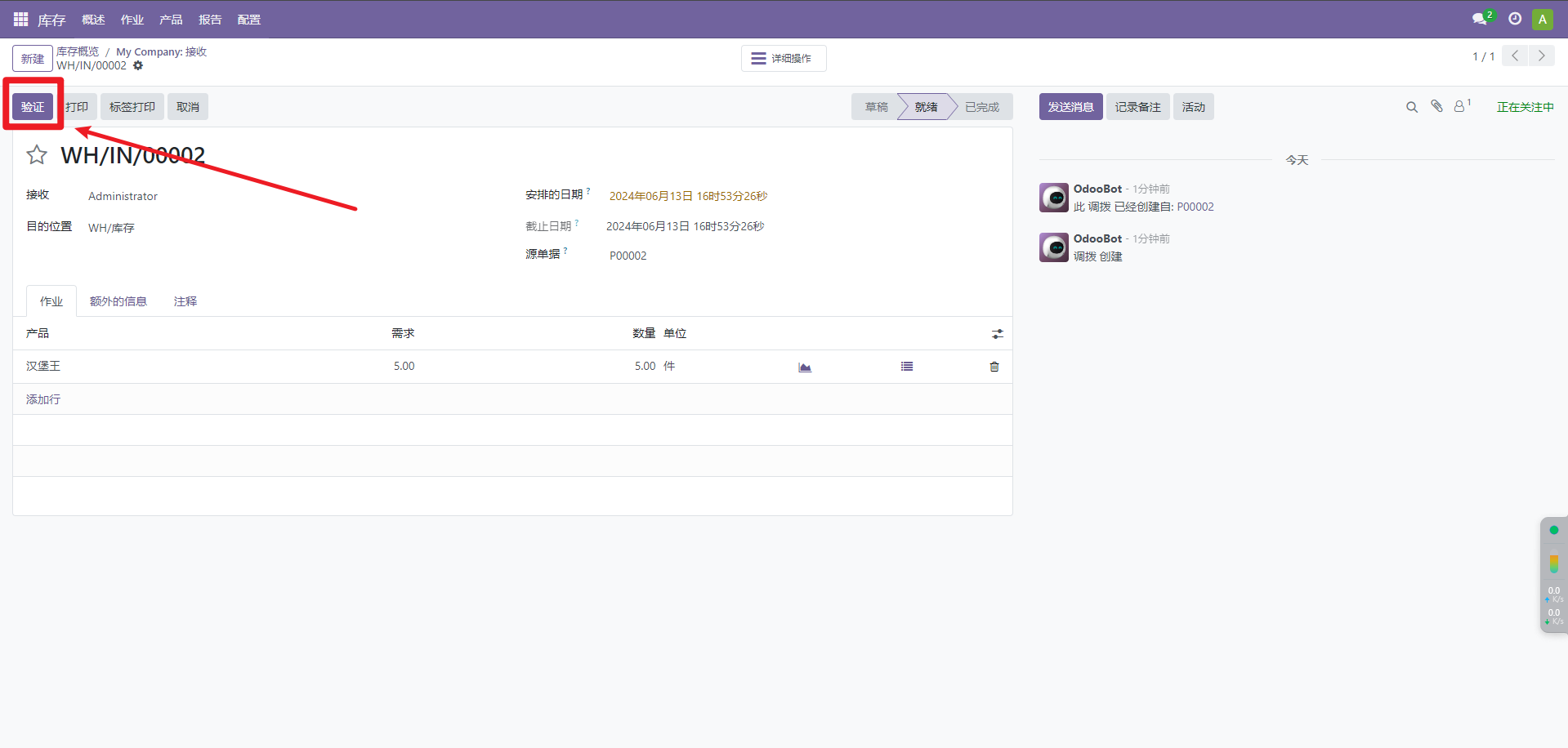Sort by the 需求 column header
Viewport: 1568px width, 748px height.
pyautogui.click(x=403, y=333)
